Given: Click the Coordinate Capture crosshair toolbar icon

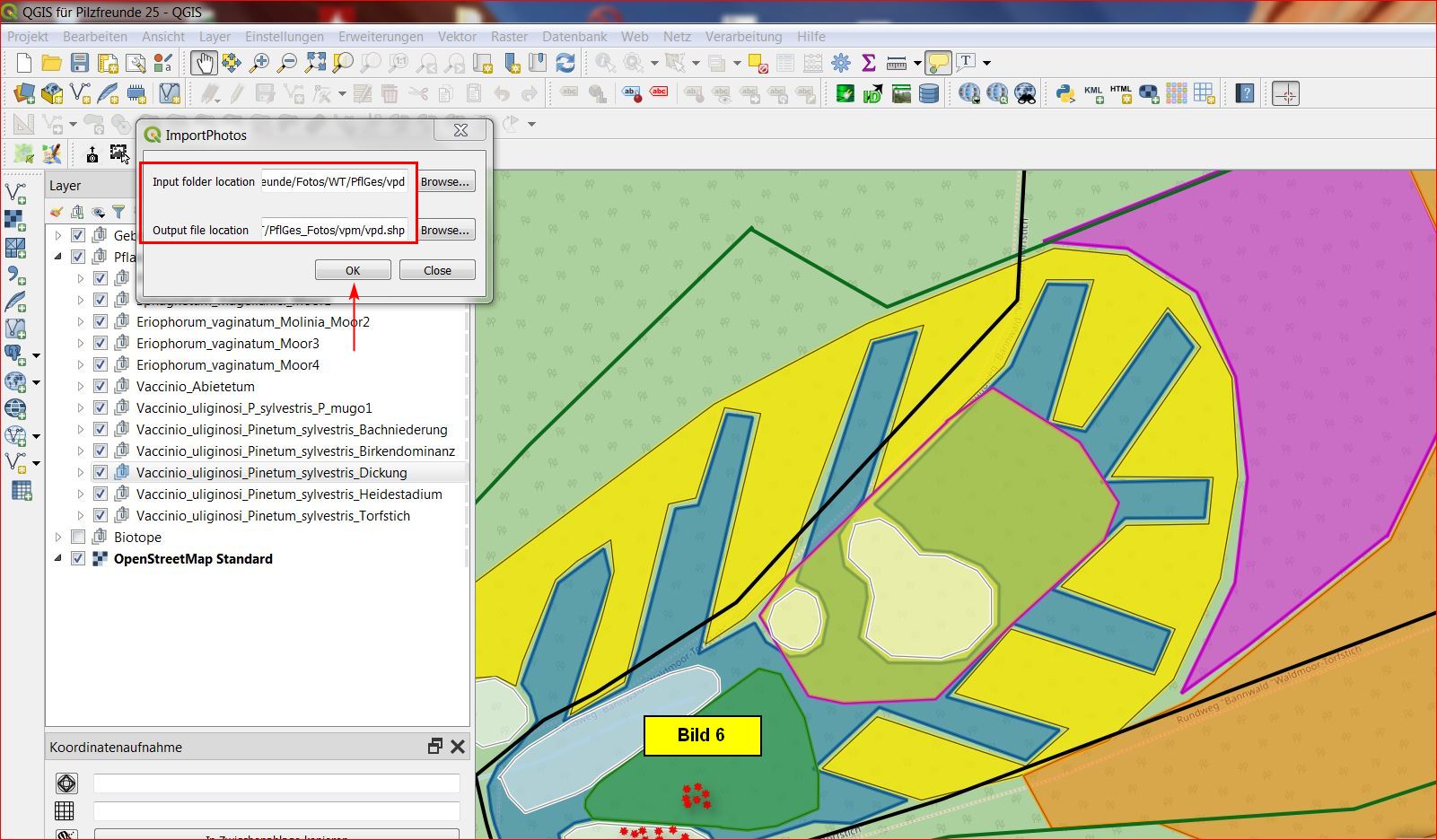Looking at the screenshot, I should click(1285, 93).
